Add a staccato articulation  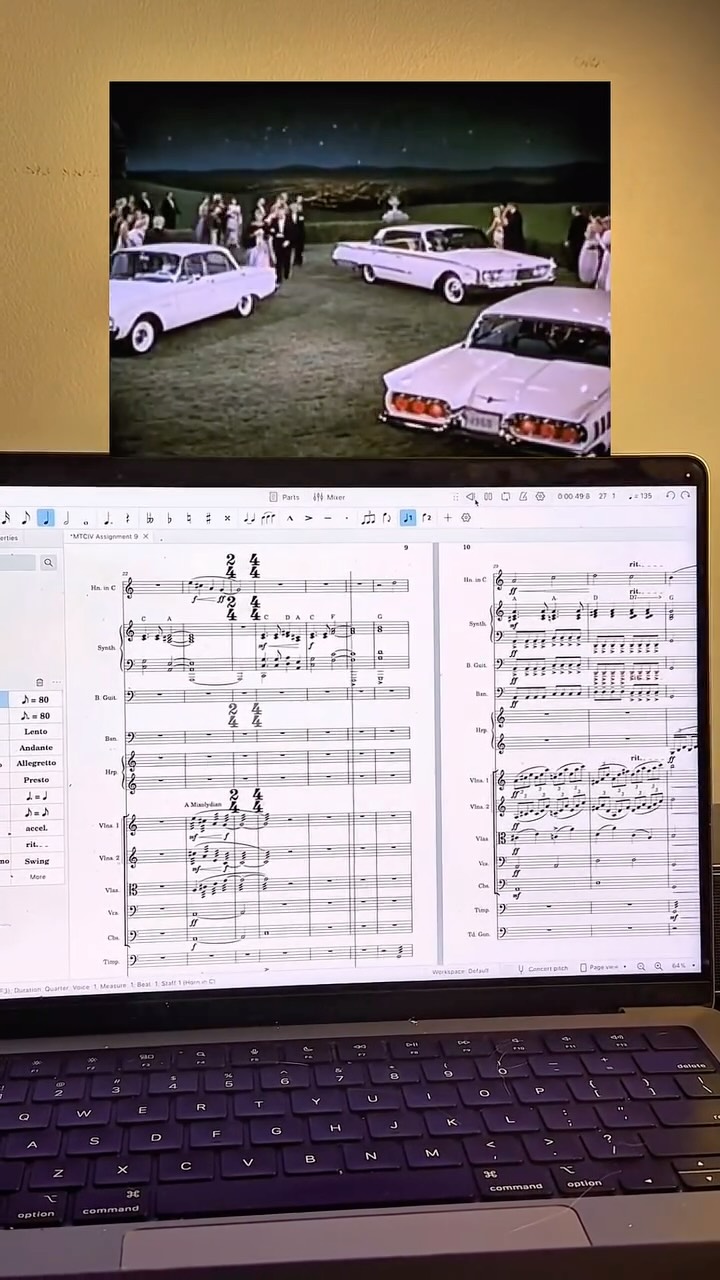pos(346,518)
